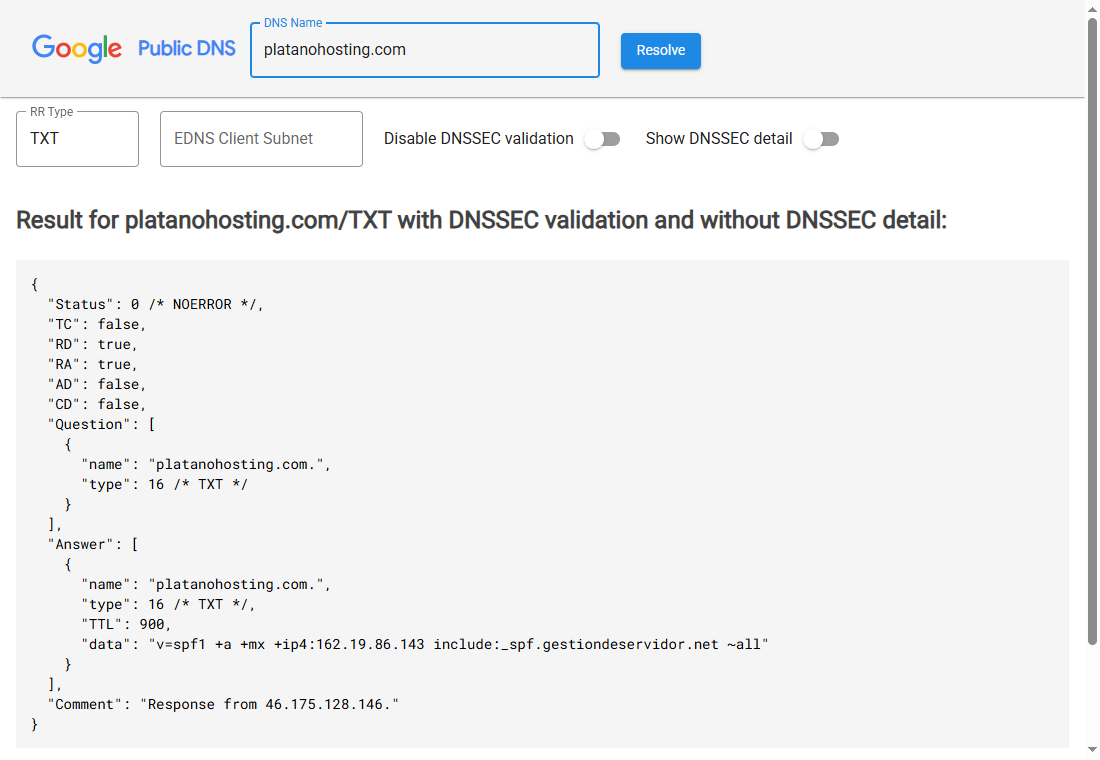Click the Question "type": 16 TXT line
The height and width of the screenshot is (760, 1100).
point(165,484)
